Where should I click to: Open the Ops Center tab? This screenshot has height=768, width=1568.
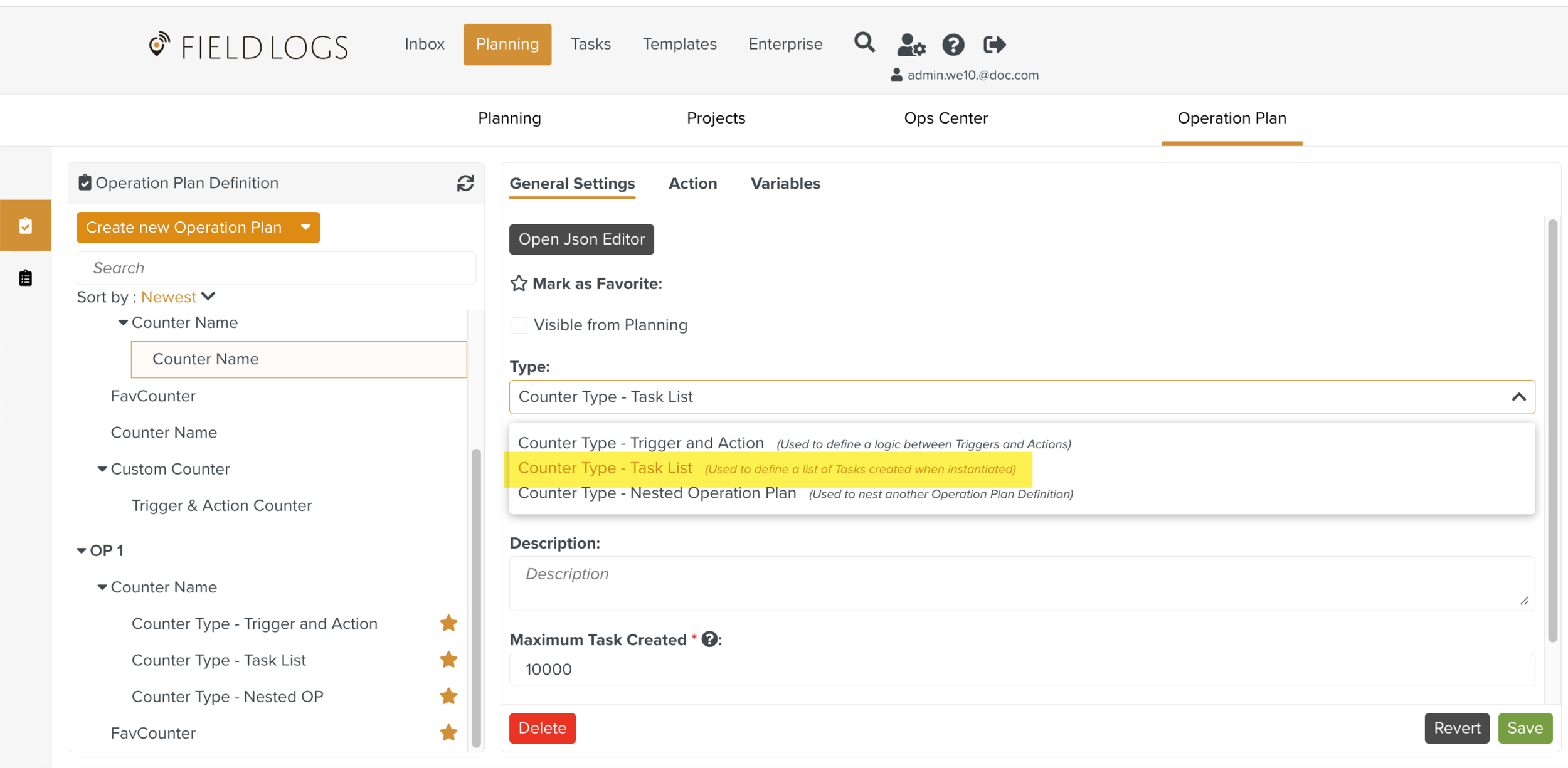click(945, 118)
